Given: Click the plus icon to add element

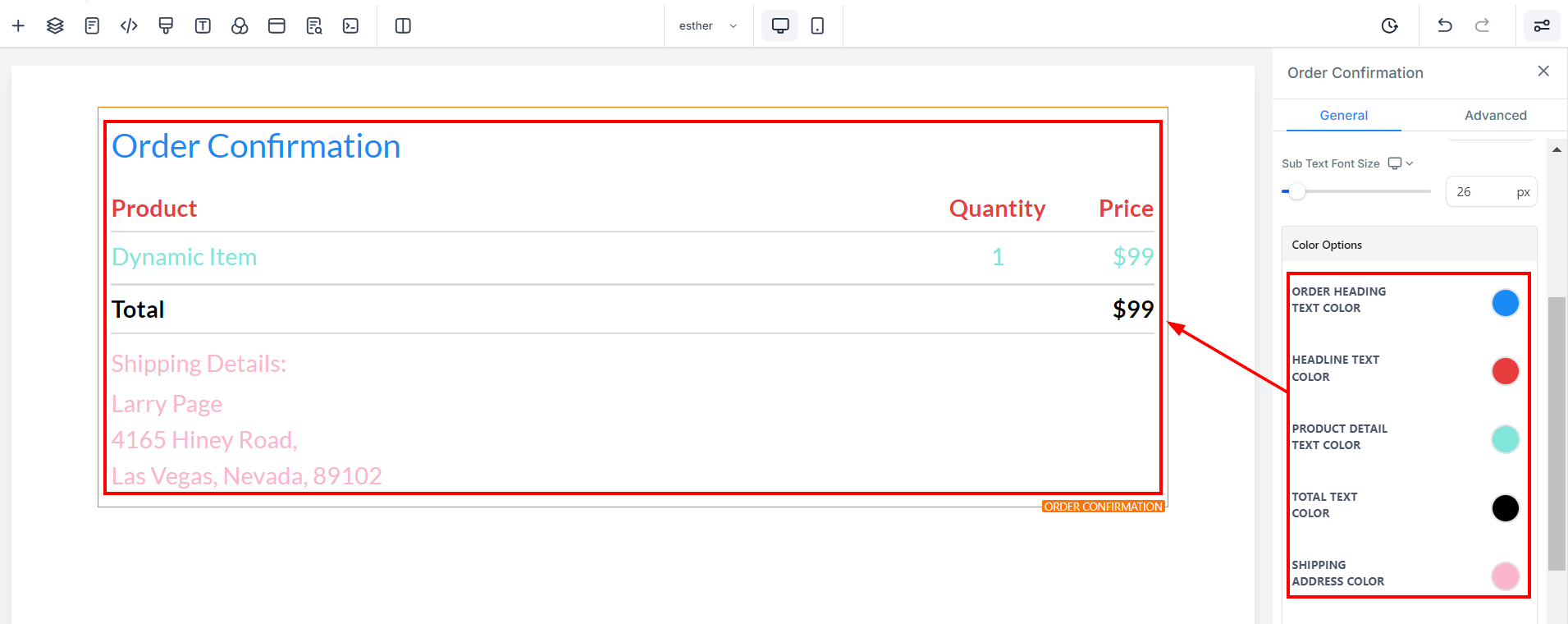Looking at the screenshot, I should point(18,26).
